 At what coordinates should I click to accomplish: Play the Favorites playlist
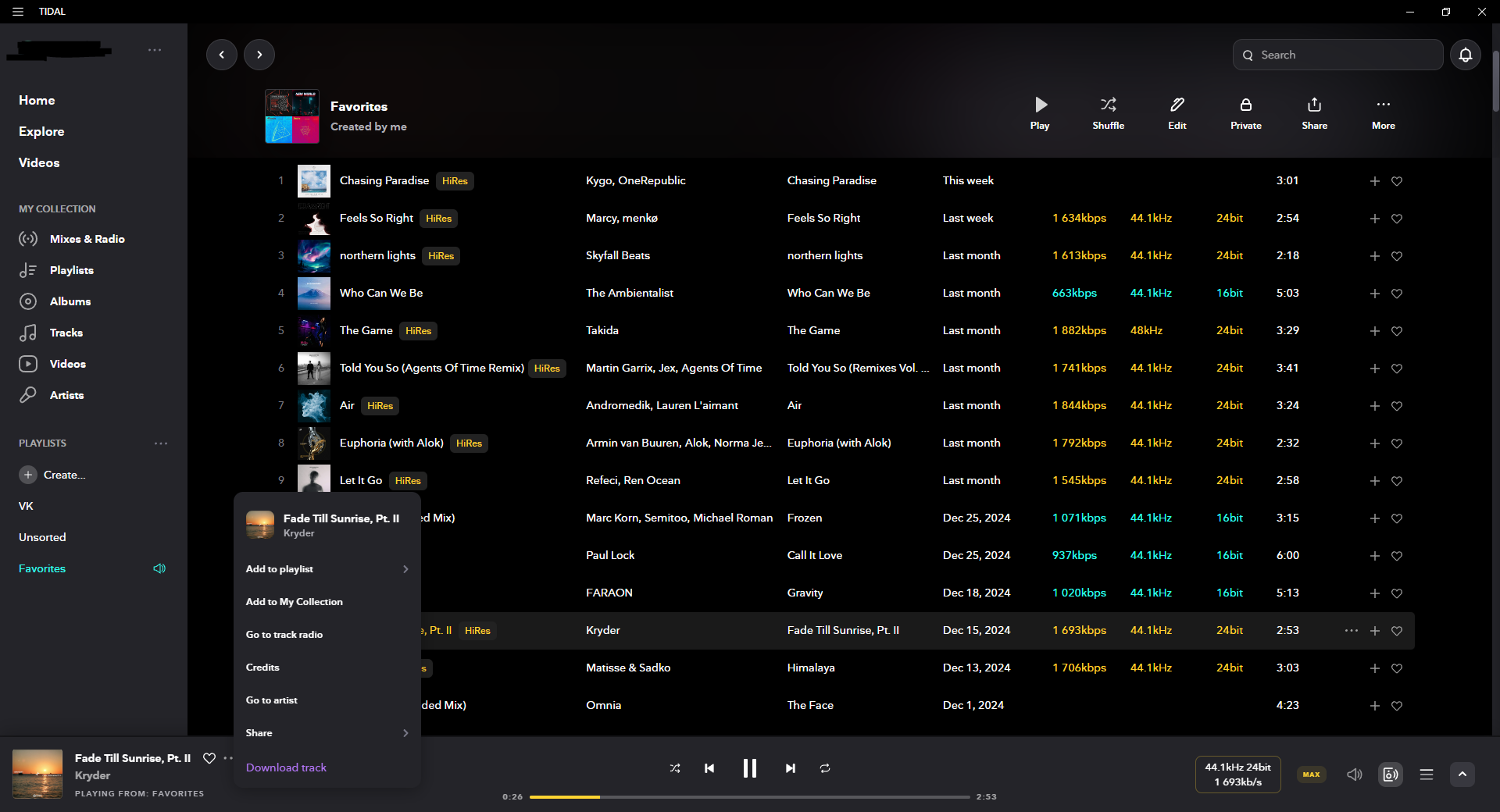pyautogui.click(x=1040, y=113)
